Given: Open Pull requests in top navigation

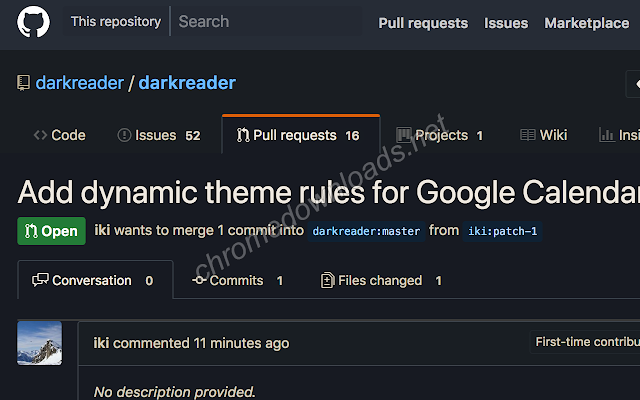Looking at the screenshot, I should (423, 23).
